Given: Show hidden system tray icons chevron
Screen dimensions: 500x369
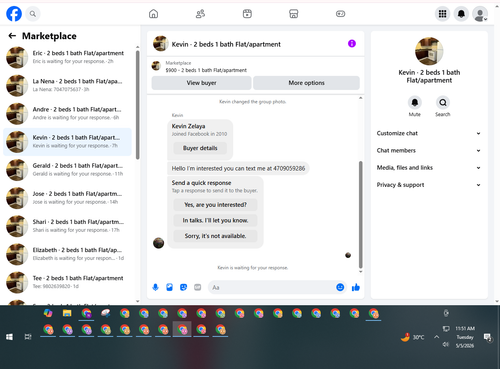Looking at the screenshot, I should coord(436,337).
